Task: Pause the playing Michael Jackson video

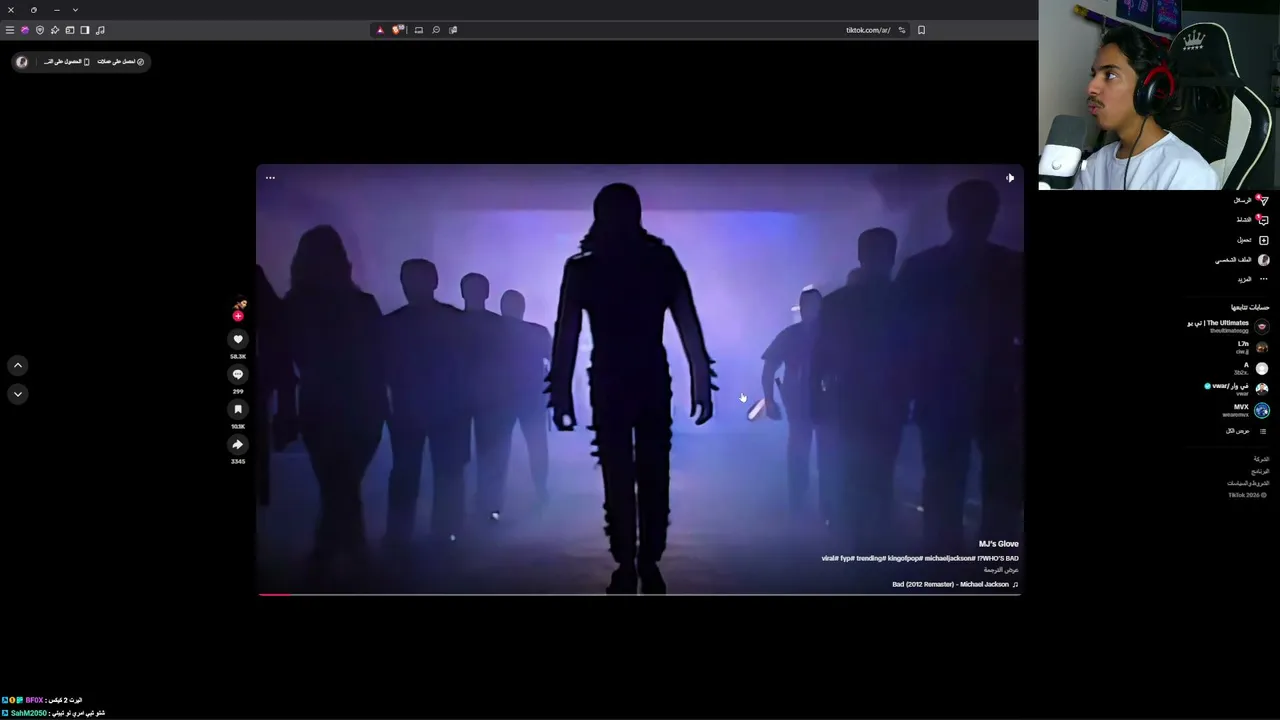Action: pos(639,380)
